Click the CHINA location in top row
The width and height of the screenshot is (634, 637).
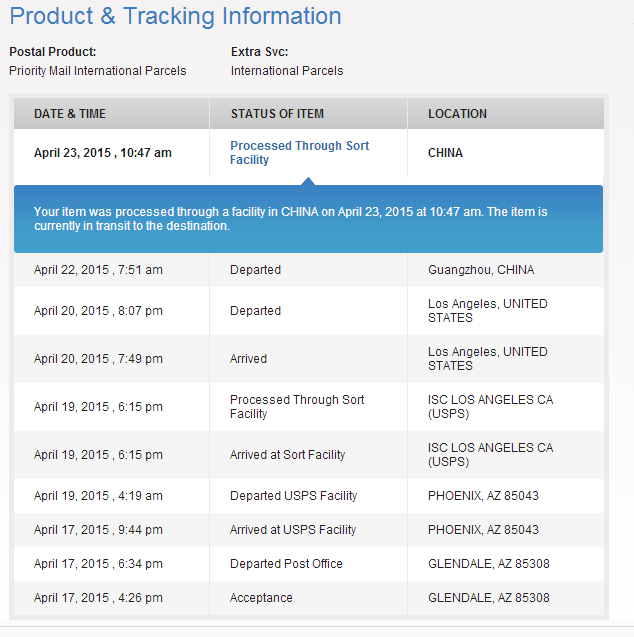(x=445, y=153)
